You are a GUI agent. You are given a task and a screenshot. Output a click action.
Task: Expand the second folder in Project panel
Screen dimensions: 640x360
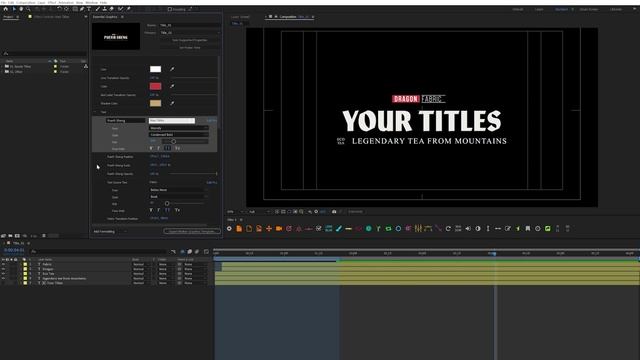(2, 71)
